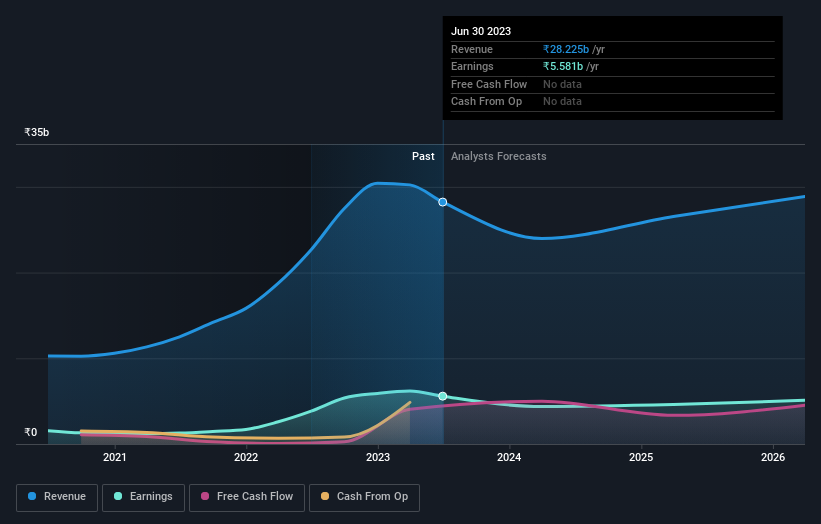The width and height of the screenshot is (821, 524).
Task: Click the Cash From Op row in tooltip
Action: click(x=613, y=102)
